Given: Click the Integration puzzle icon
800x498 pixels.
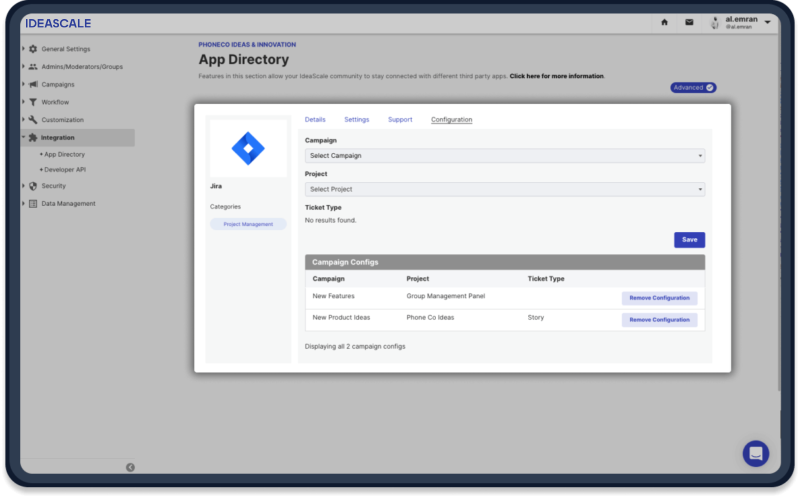Looking at the screenshot, I should pos(33,138).
